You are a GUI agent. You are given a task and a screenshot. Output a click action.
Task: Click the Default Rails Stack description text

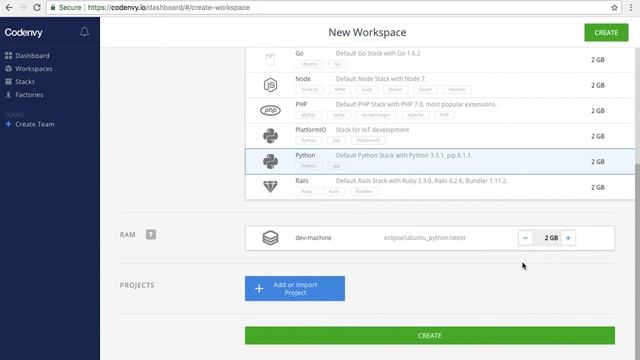pos(421,181)
